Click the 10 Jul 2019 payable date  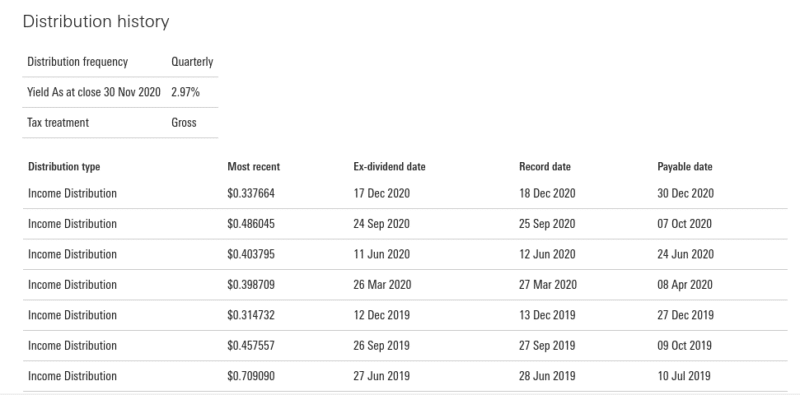click(x=684, y=376)
